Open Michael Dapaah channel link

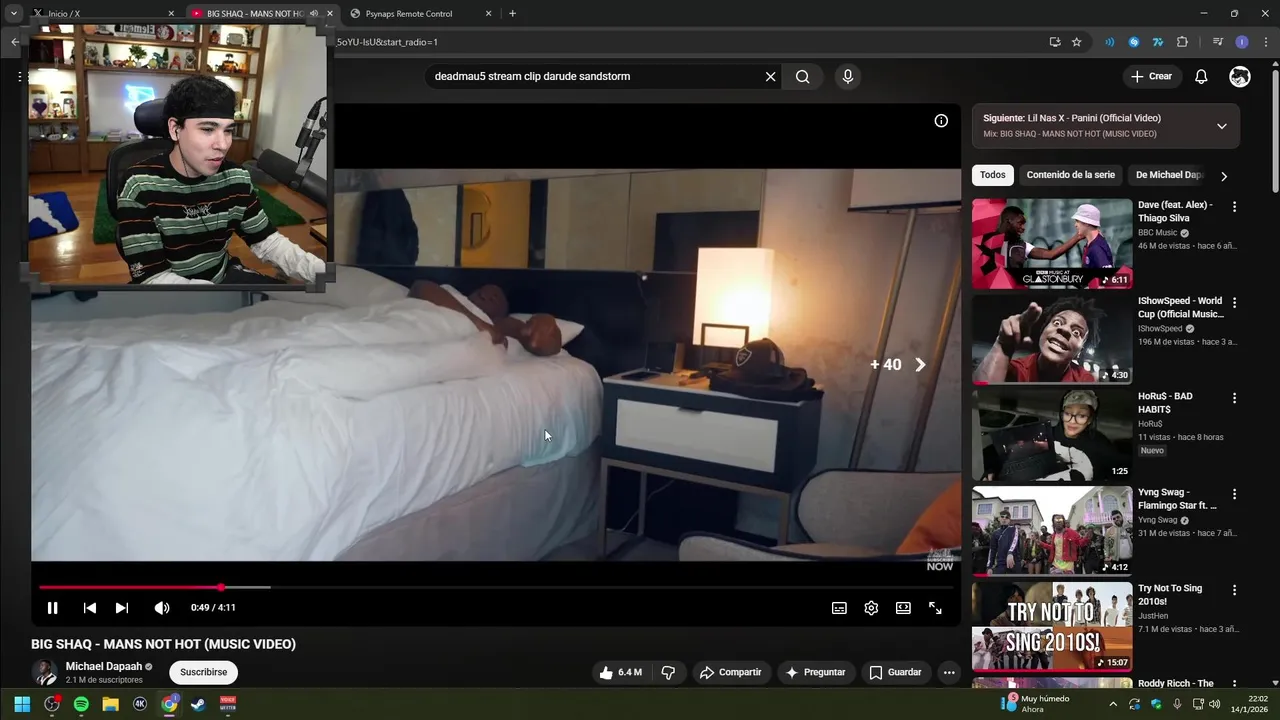click(x=104, y=667)
